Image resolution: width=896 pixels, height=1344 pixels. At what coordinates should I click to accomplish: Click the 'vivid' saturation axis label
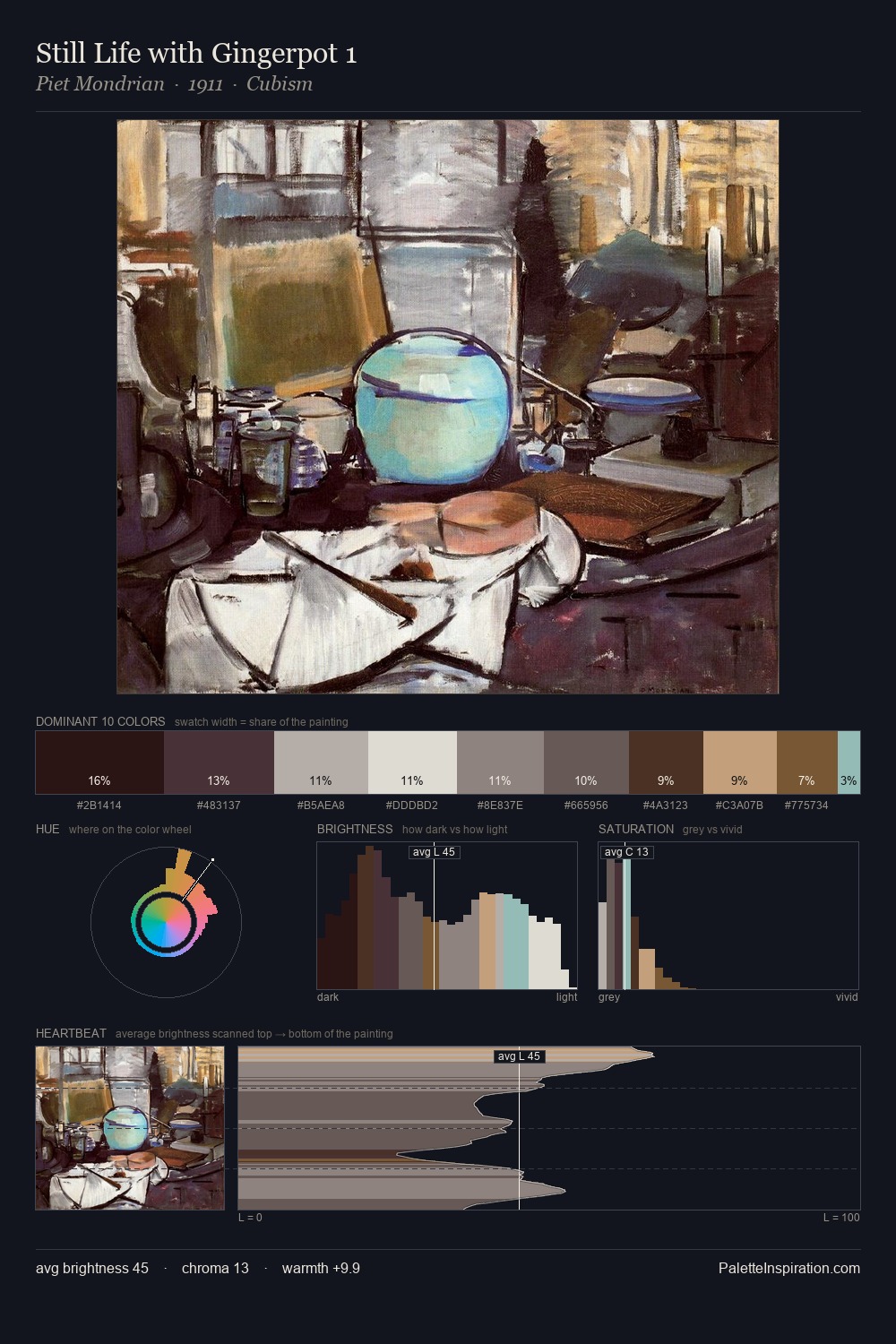point(847,997)
